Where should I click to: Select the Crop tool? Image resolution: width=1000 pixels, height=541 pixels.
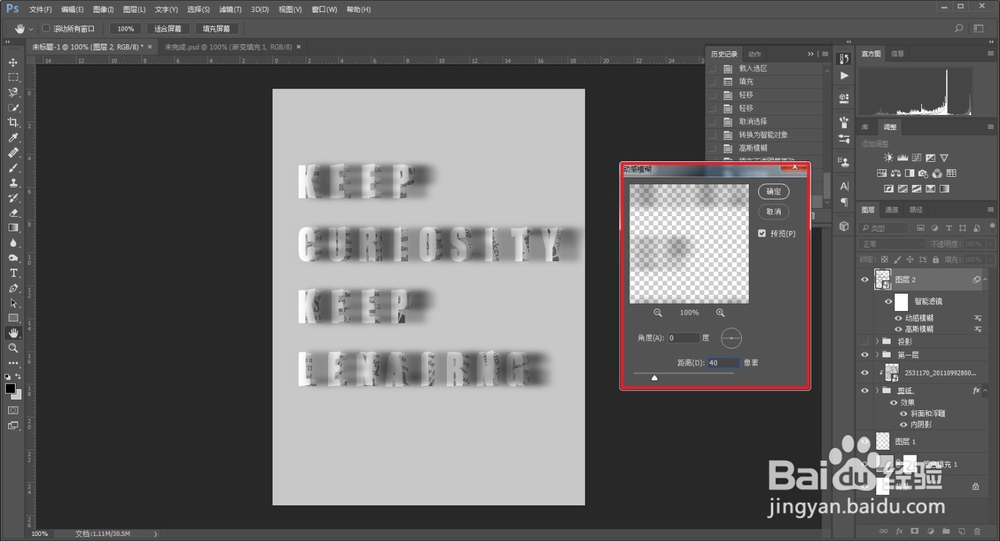tap(13, 122)
